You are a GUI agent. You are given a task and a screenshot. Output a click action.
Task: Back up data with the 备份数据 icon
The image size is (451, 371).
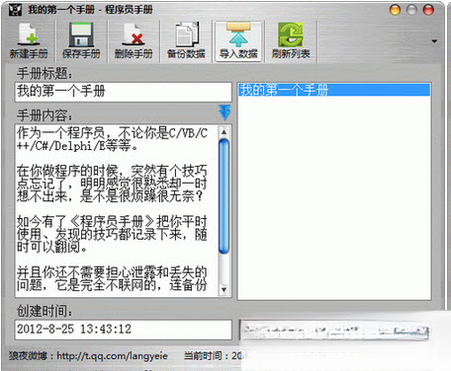(186, 41)
